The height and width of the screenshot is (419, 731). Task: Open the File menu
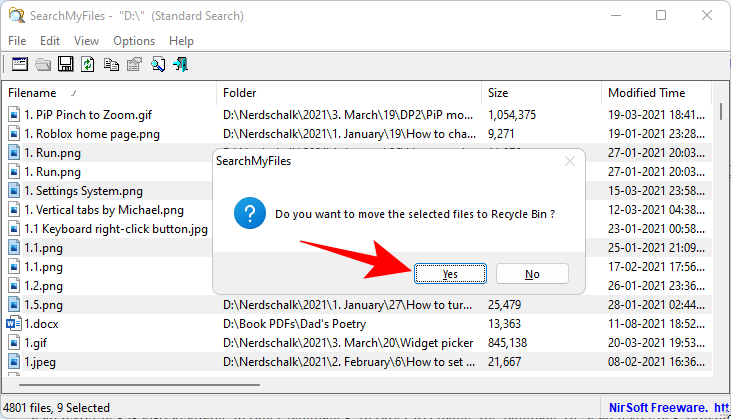click(17, 41)
